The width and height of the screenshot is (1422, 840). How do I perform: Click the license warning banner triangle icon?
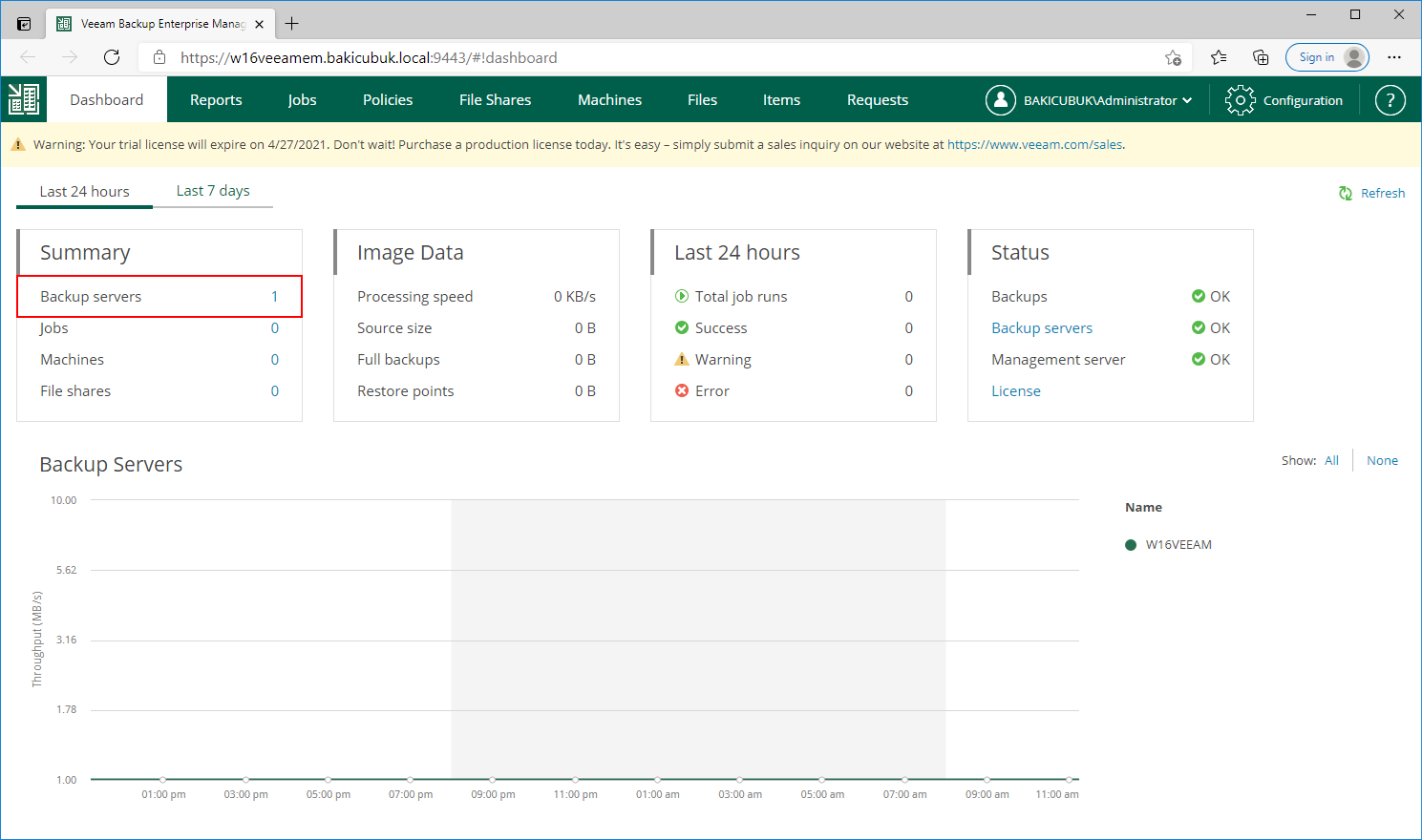coord(18,144)
